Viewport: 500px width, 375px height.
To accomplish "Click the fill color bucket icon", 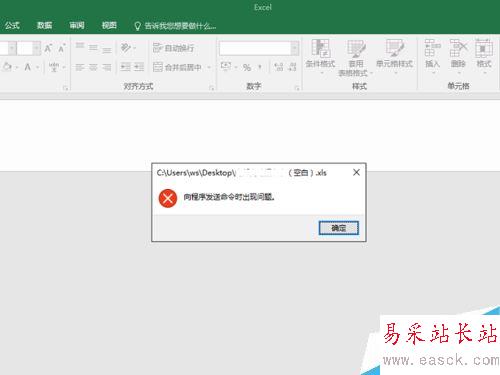I will point(7,67).
